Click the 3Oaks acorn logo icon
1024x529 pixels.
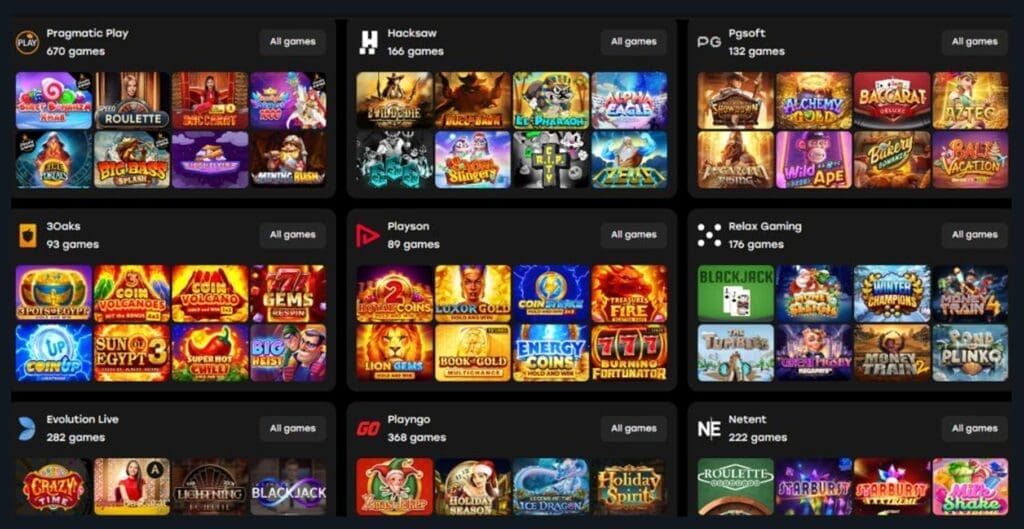tap(27, 236)
